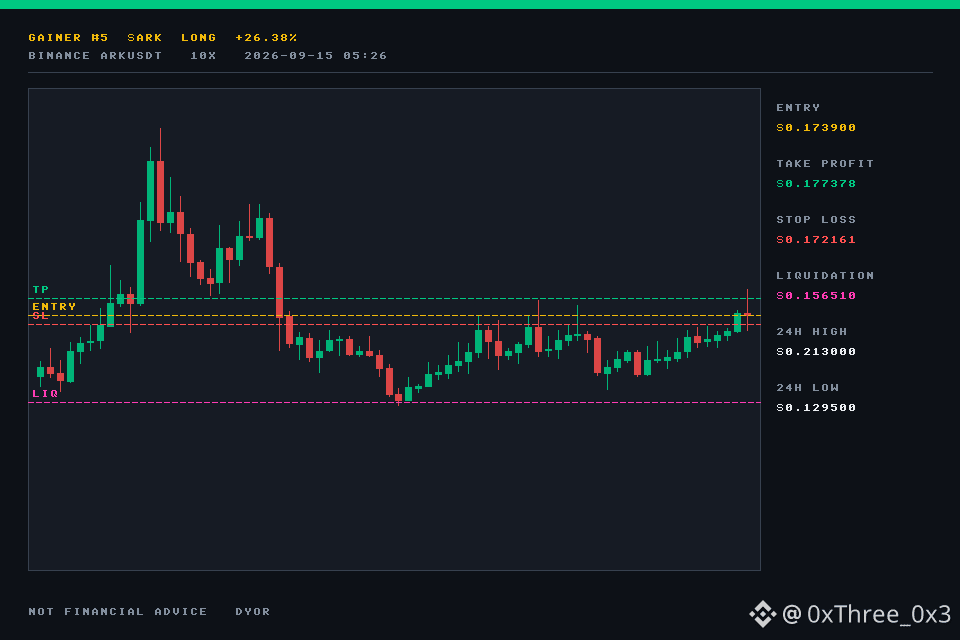This screenshot has width=960, height=640.
Task: Open the @0xThree_0x3 handle link
Action: (x=866, y=614)
